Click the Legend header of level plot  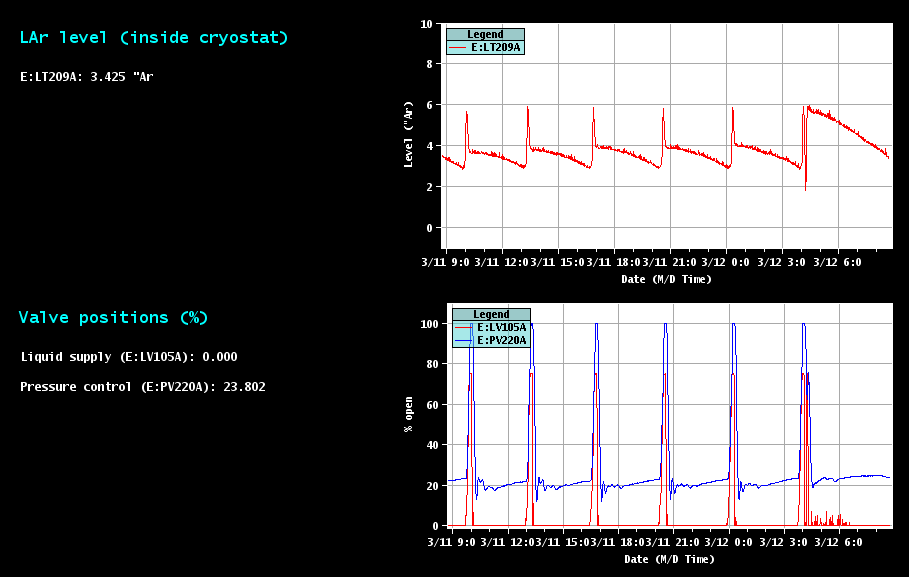click(x=485, y=34)
